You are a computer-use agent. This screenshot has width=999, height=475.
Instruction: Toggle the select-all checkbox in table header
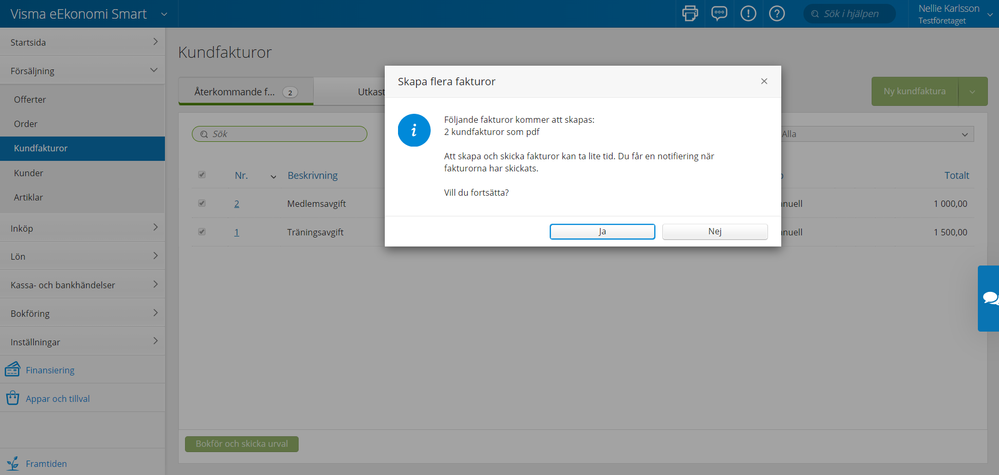[202, 175]
